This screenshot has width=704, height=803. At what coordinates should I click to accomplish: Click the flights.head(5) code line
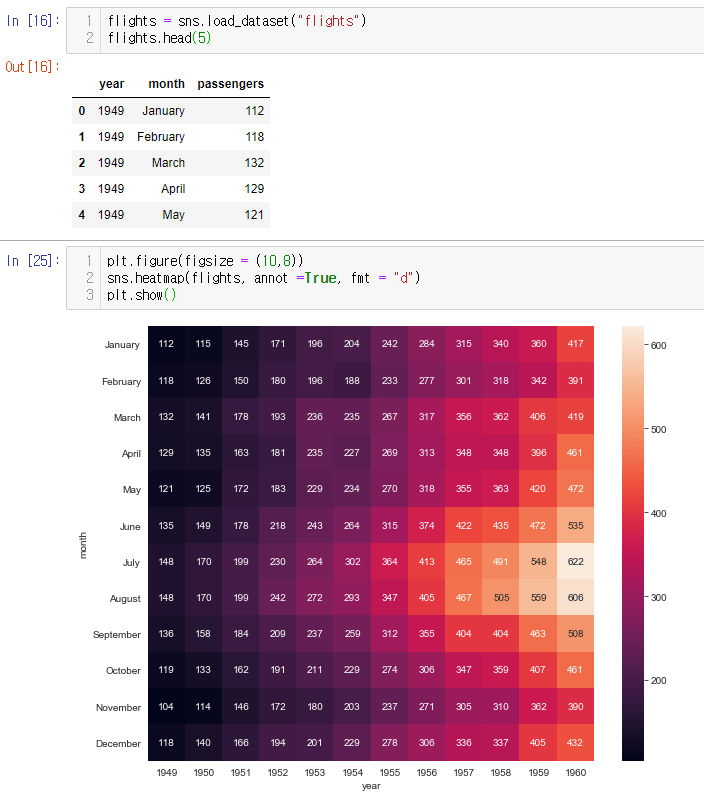tap(159, 38)
